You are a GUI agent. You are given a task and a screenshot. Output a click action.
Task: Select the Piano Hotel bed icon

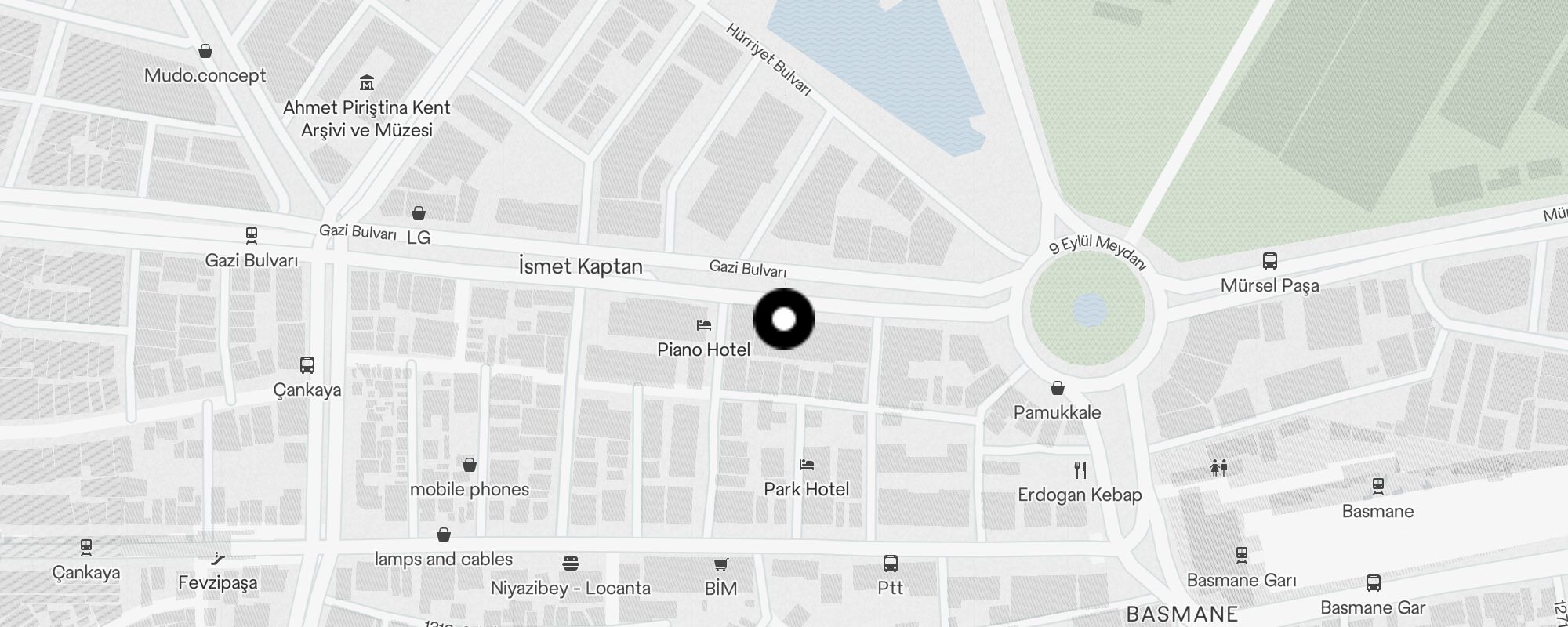[x=704, y=324]
